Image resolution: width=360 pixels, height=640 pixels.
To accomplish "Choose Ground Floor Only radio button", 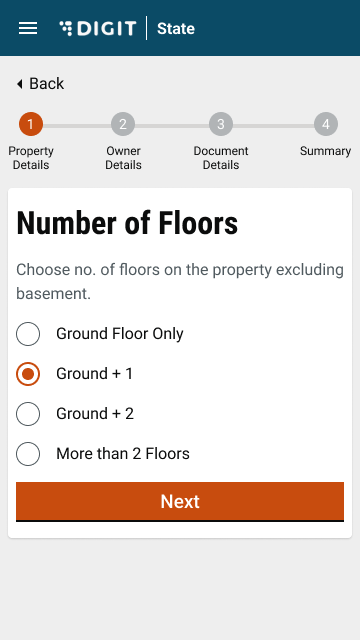I will point(28,334).
